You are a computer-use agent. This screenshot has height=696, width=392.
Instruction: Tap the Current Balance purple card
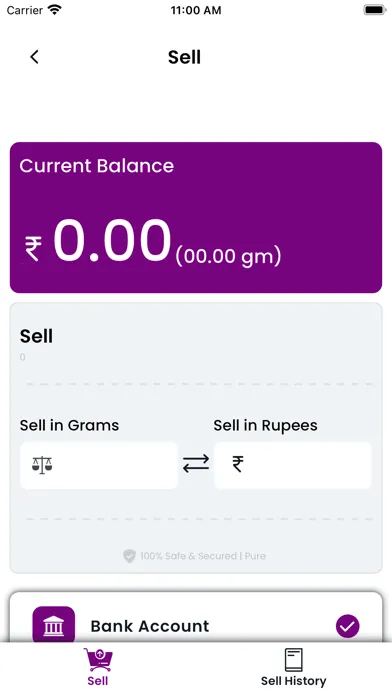click(196, 218)
